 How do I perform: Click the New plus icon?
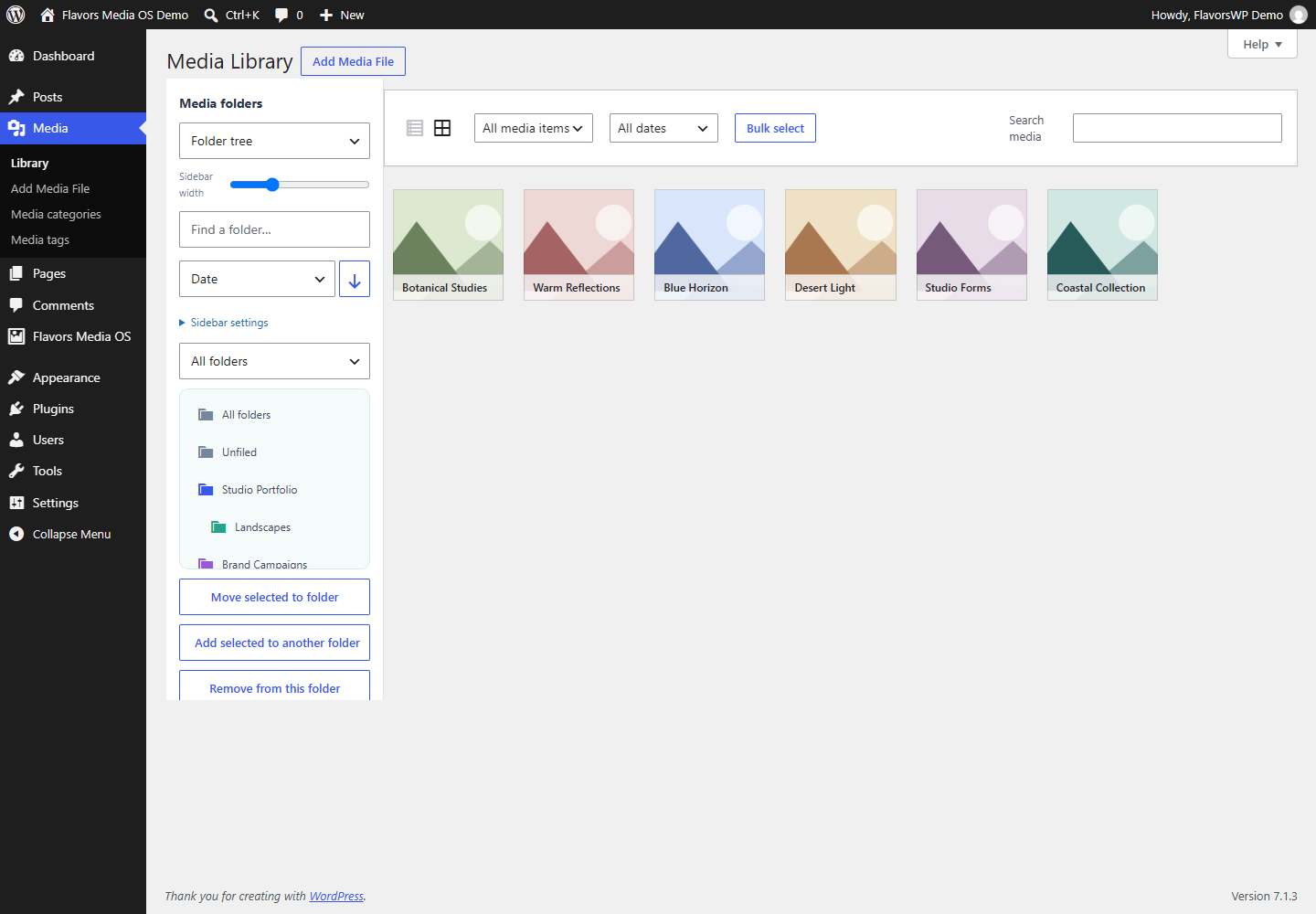coord(326,15)
